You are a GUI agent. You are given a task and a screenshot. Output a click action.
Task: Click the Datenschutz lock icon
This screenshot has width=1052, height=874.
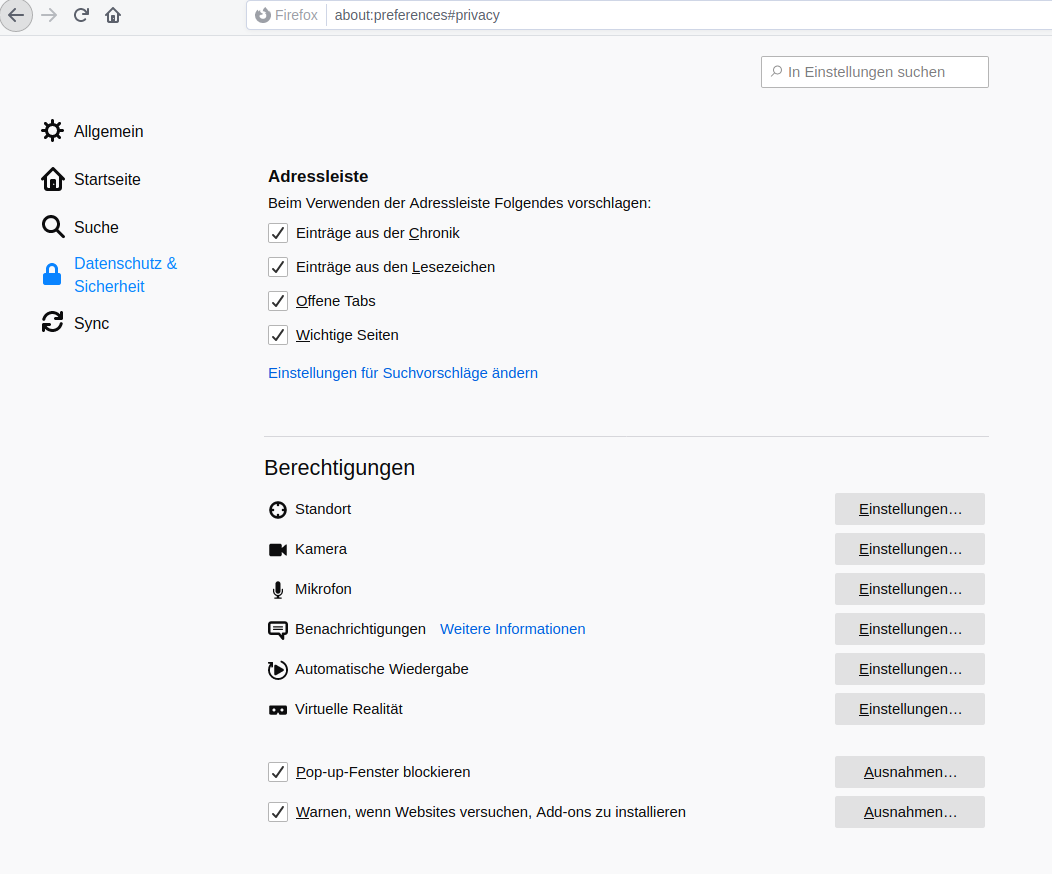click(x=52, y=274)
